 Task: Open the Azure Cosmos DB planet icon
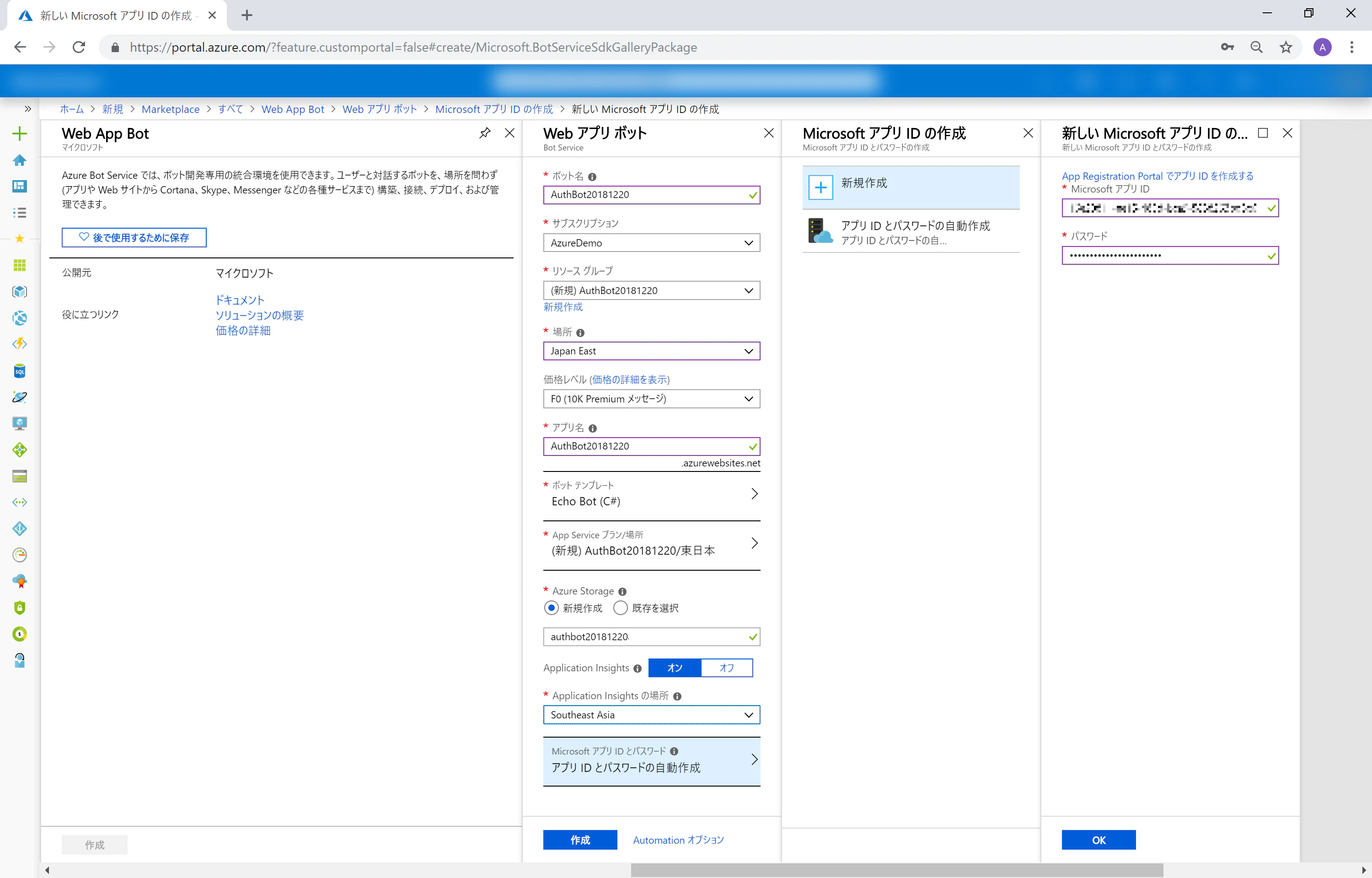[19, 397]
